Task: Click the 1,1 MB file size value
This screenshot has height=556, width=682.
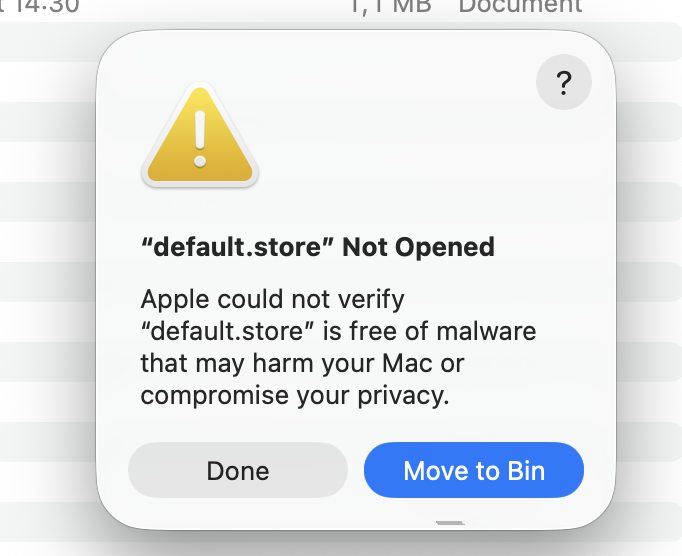Action: coord(390,6)
